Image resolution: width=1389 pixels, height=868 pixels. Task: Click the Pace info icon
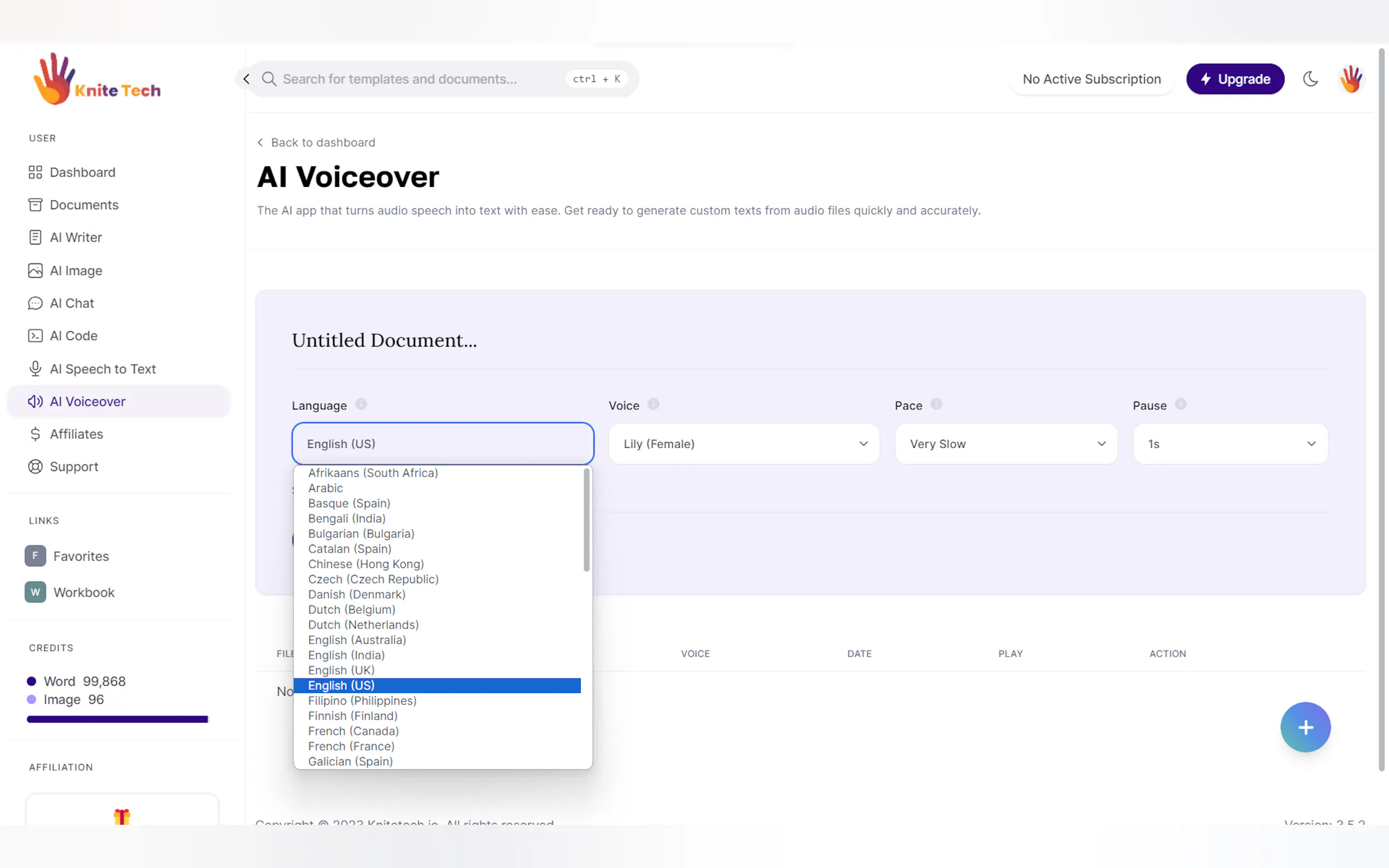936,404
